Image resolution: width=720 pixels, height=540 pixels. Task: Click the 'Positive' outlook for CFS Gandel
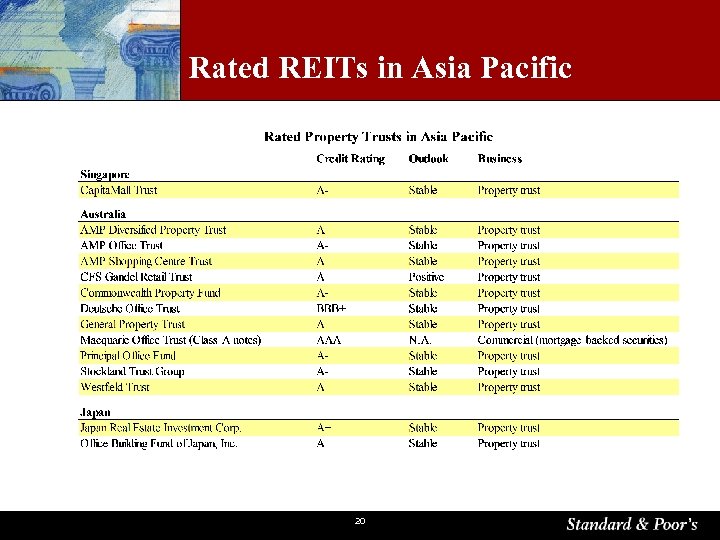pyautogui.click(x=426, y=277)
